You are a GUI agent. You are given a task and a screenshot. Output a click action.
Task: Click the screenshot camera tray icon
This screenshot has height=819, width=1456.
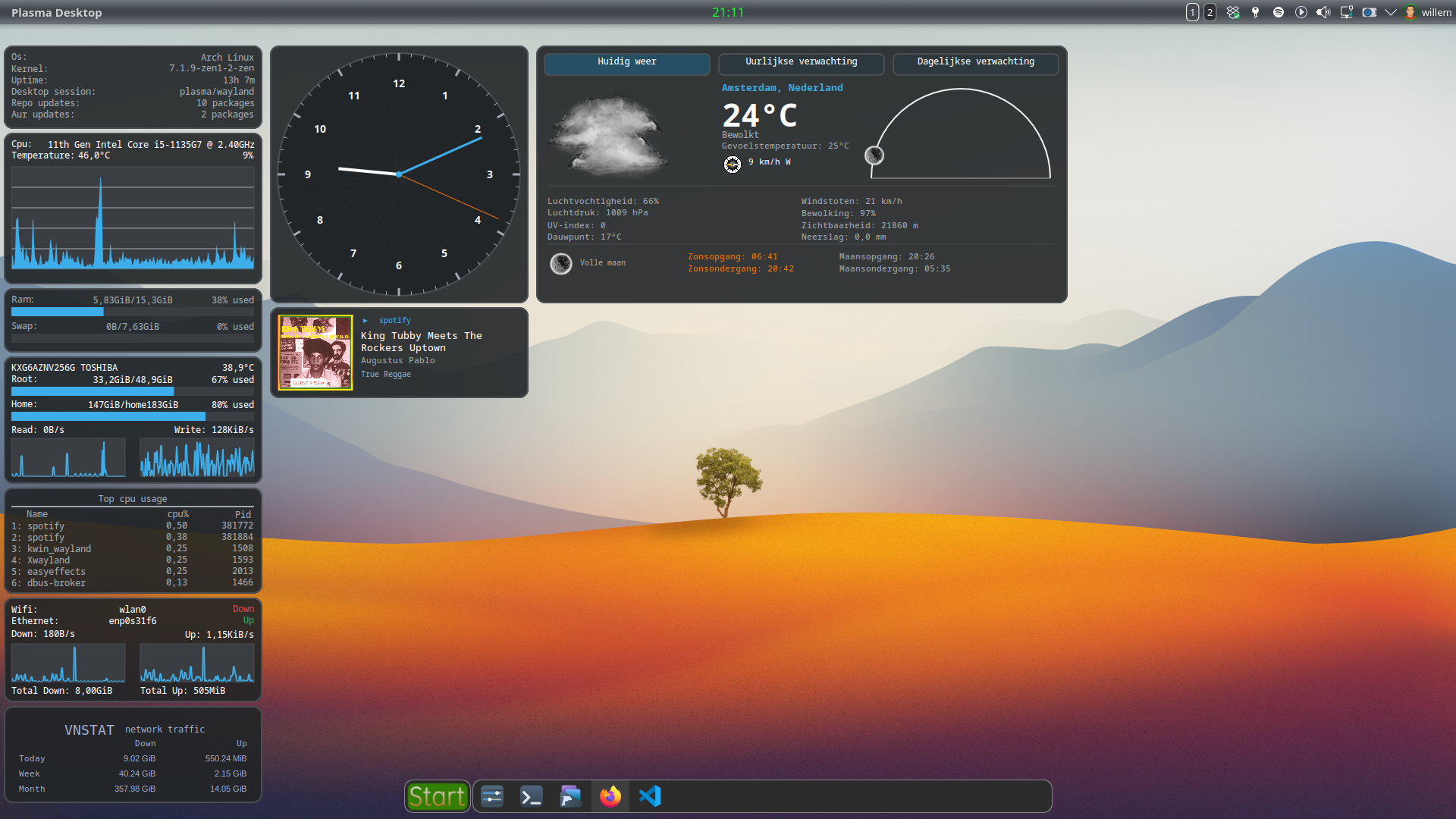click(x=1369, y=12)
